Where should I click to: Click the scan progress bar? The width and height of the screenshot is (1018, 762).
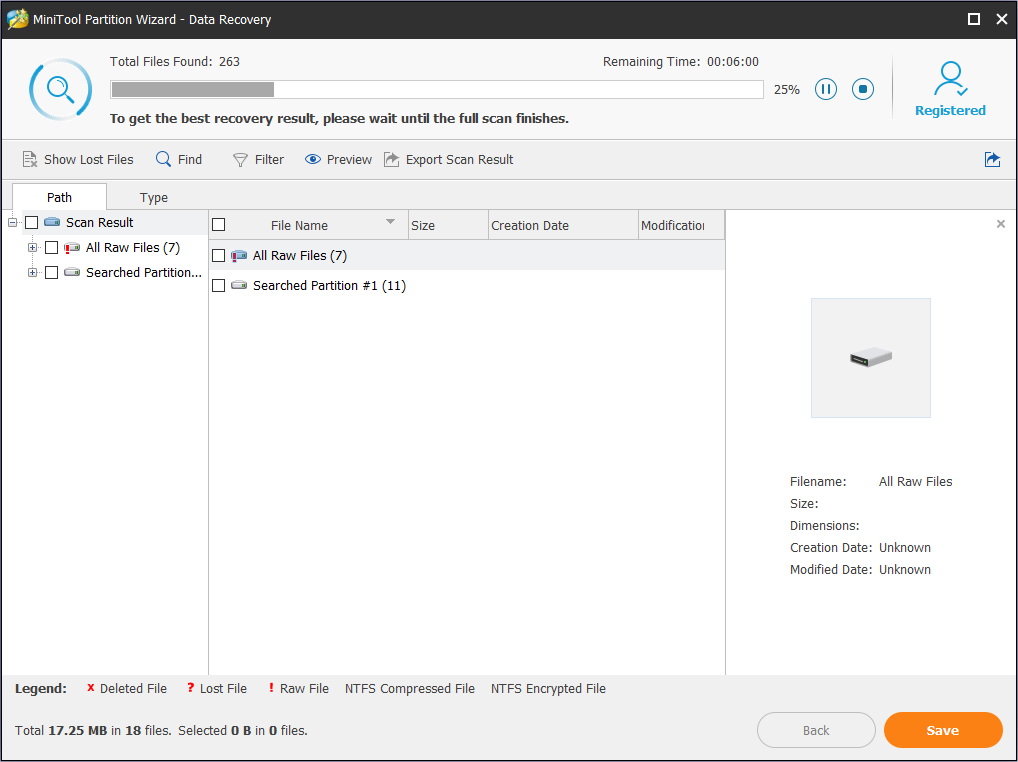coord(437,90)
